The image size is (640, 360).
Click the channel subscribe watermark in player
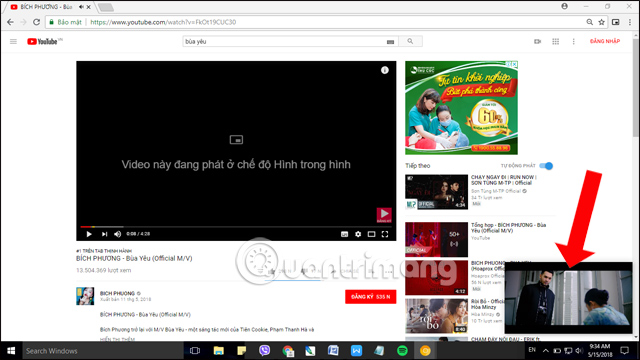tap(384, 215)
